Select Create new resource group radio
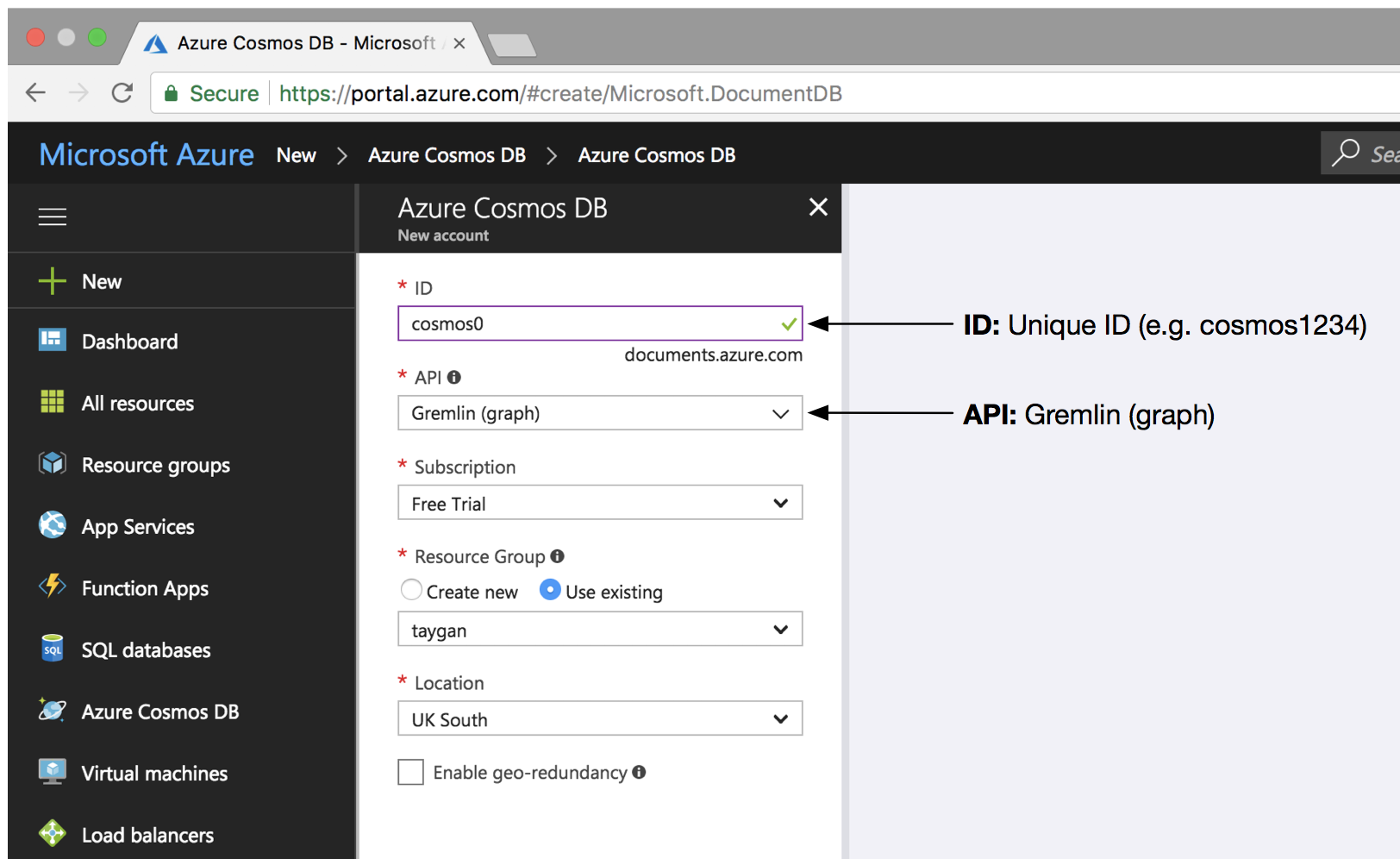The width and height of the screenshot is (1400, 859). (x=411, y=590)
